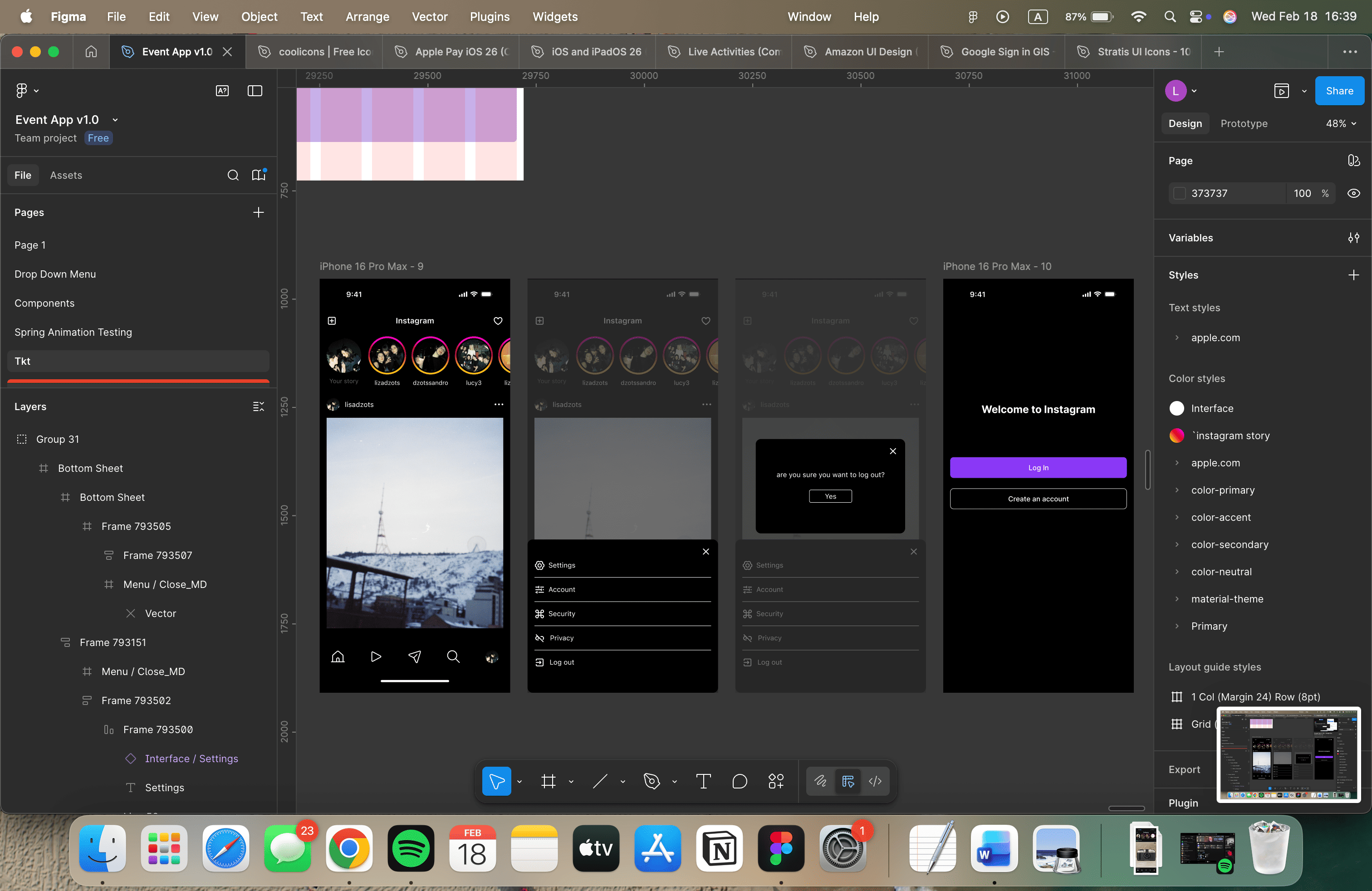Switch to the Prototype tab
1372x891 pixels.
point(1244,123)
